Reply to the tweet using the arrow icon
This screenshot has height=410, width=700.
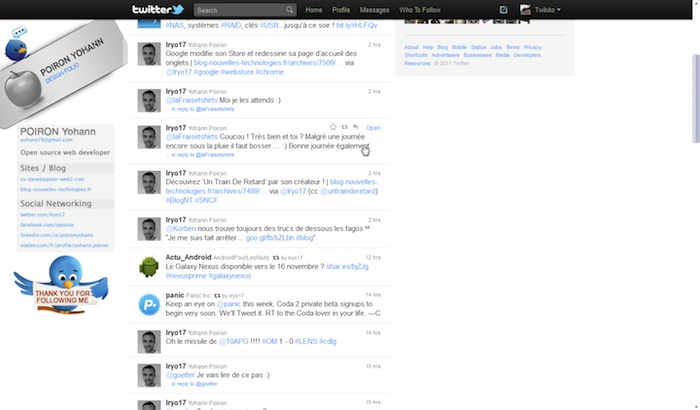coord(356,128)
